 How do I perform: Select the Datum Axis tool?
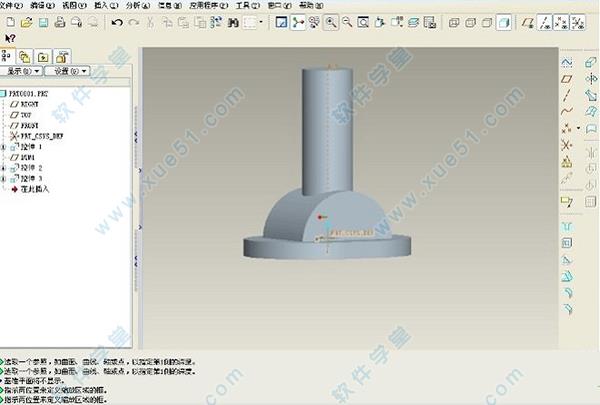(567, 95)
